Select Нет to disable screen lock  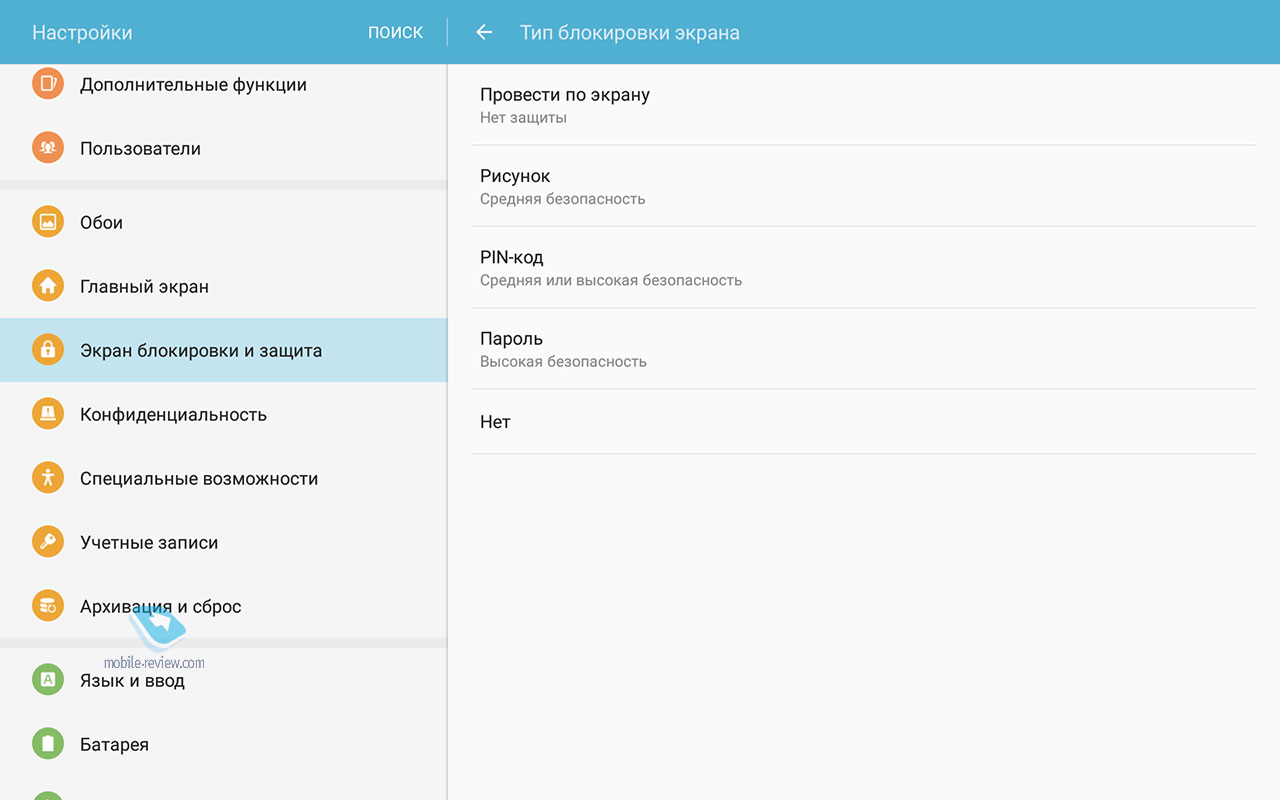tap(863, 422)
